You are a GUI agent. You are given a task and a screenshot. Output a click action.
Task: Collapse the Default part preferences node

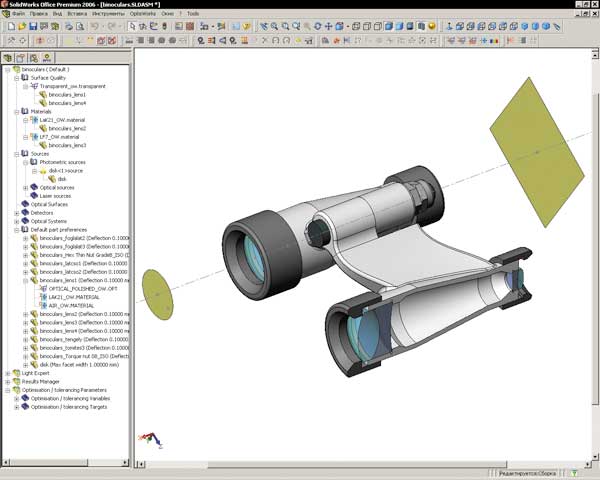[15, 229]
